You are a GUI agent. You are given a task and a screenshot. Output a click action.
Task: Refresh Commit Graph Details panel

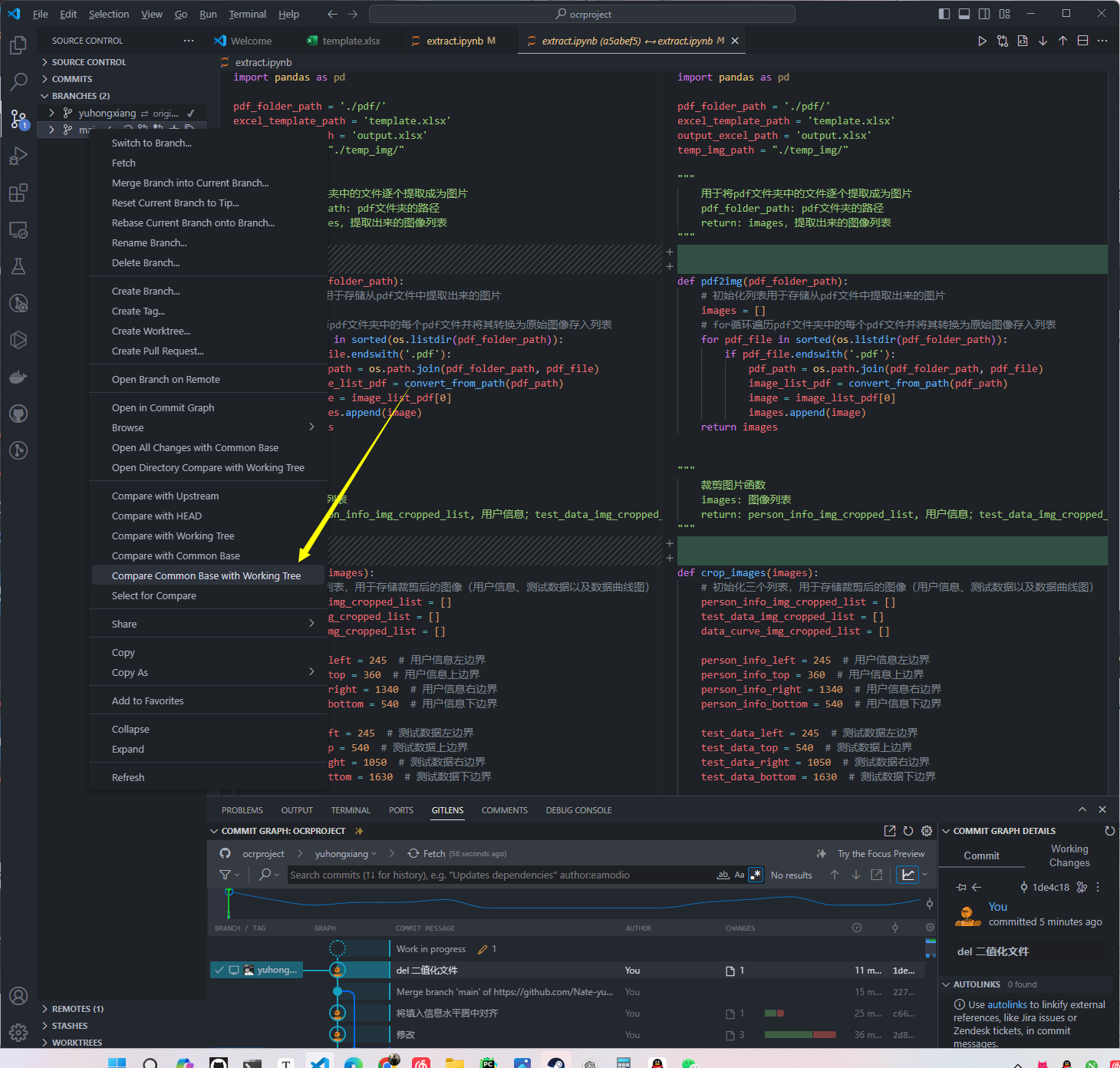1109,831
